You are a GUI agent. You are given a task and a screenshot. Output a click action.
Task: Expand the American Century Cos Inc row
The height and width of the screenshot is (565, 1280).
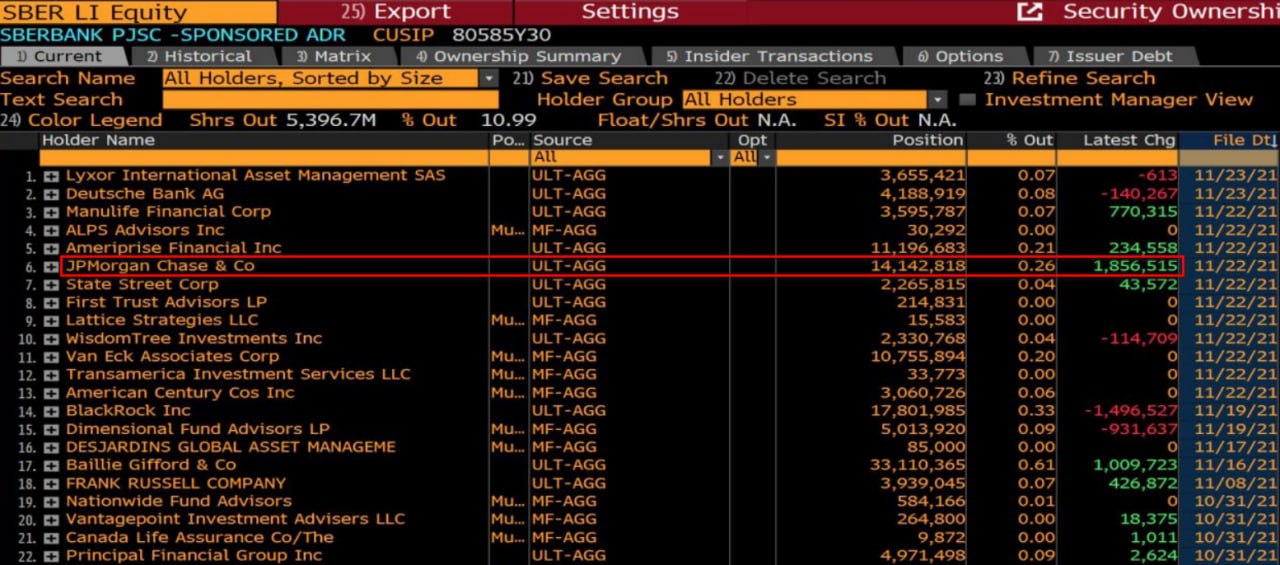point(51,393)
